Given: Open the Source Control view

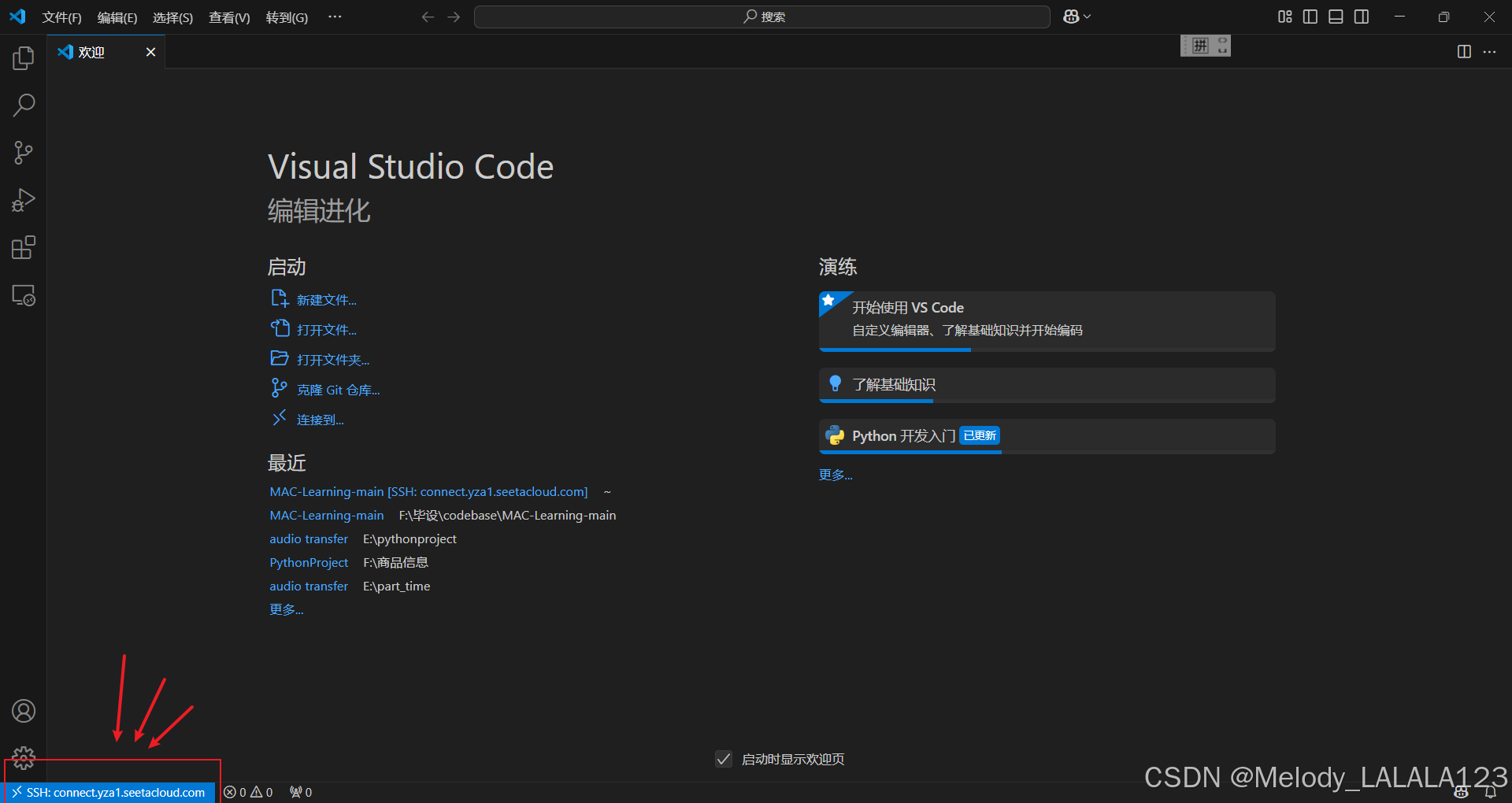Looking at the screenshot, I should (x=24, y=153).
